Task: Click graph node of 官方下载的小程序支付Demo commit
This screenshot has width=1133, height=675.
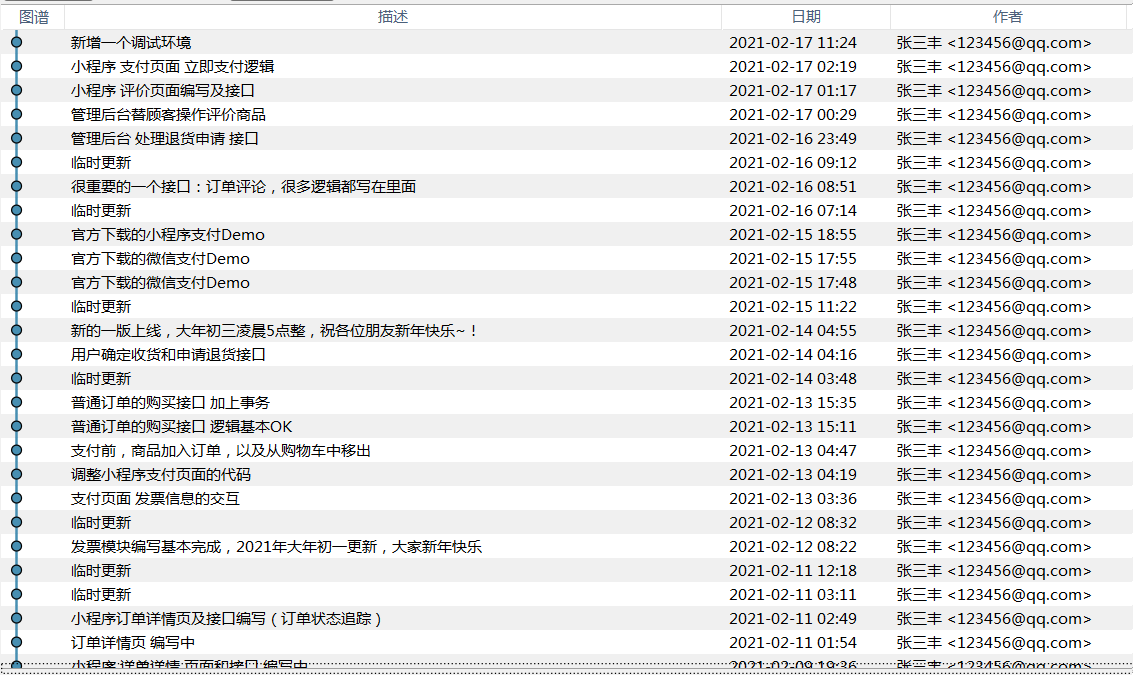Action: (x=16, y=234)
